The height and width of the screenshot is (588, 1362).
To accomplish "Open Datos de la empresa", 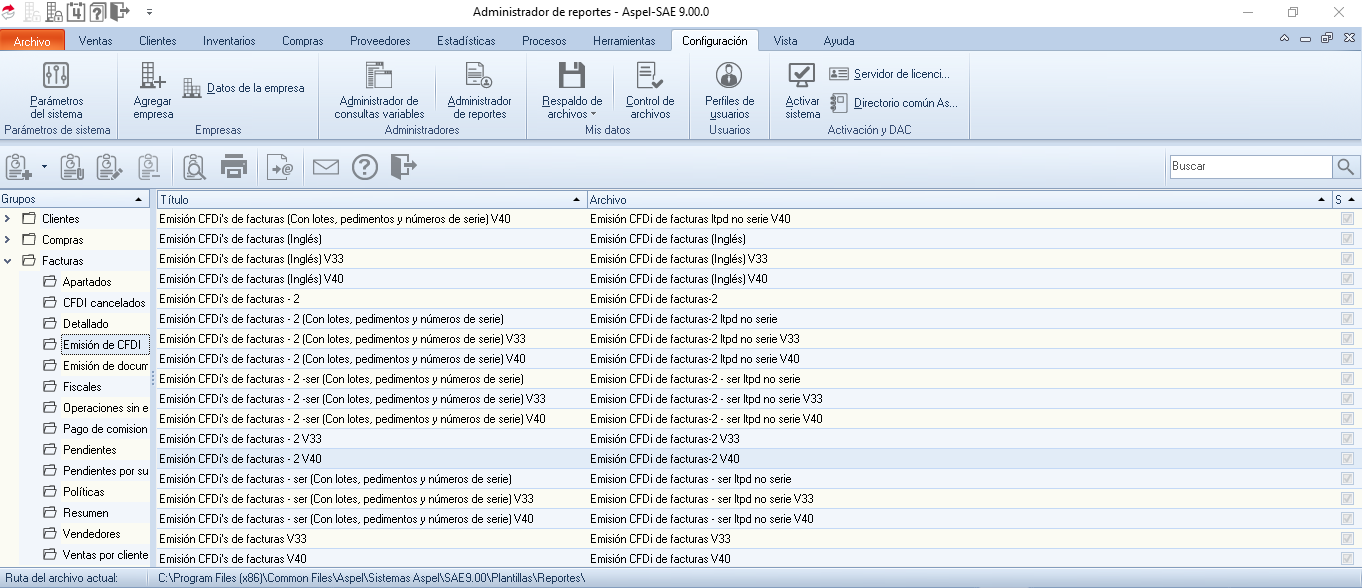I will click(243, 88).
